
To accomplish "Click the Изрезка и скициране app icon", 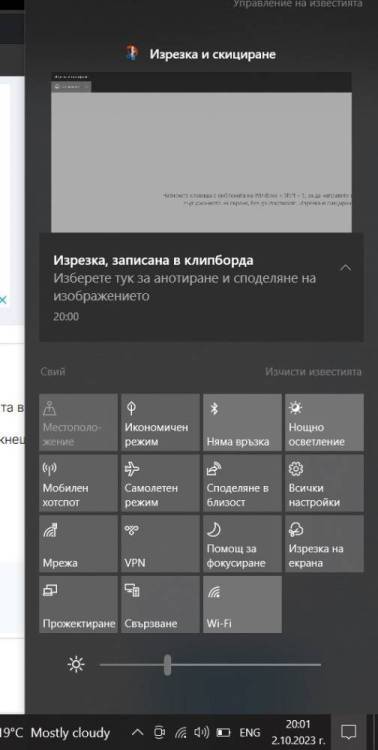I will (x=131, y=53).
